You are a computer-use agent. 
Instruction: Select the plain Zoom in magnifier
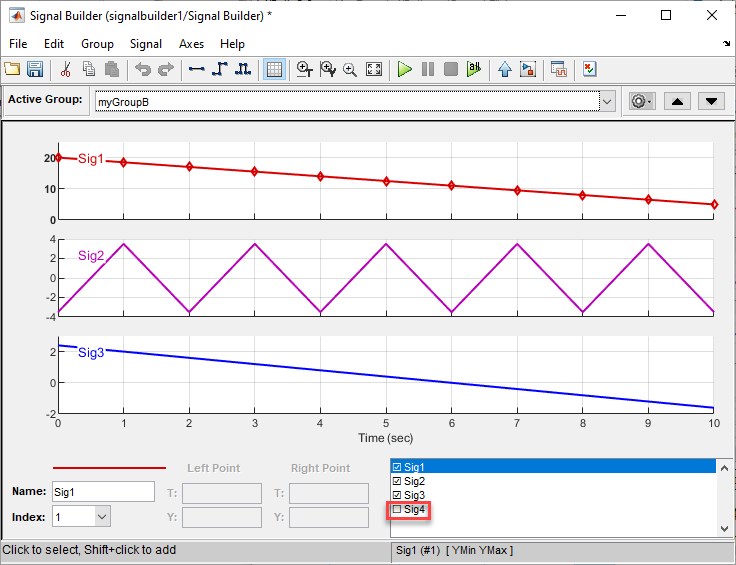point(350,69)
